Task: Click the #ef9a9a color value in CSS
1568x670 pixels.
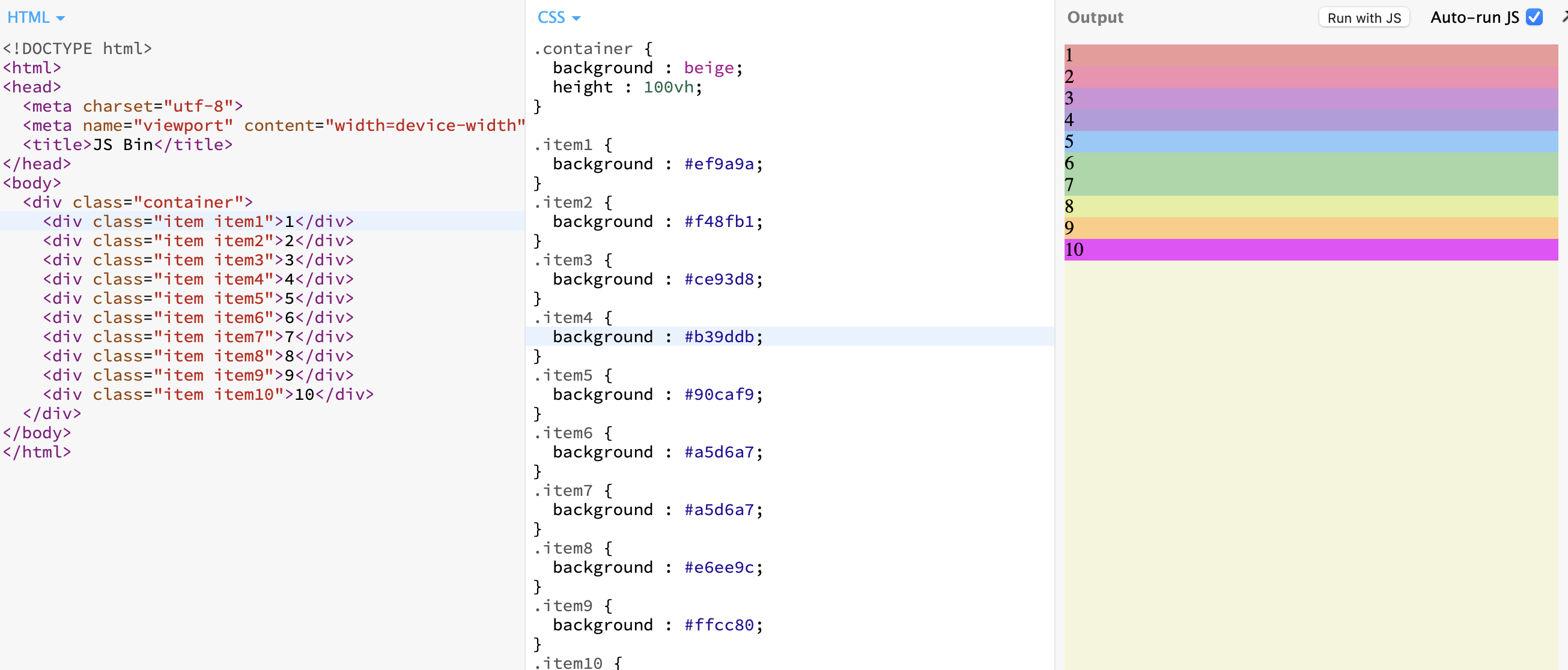Action: click(719, 164)
